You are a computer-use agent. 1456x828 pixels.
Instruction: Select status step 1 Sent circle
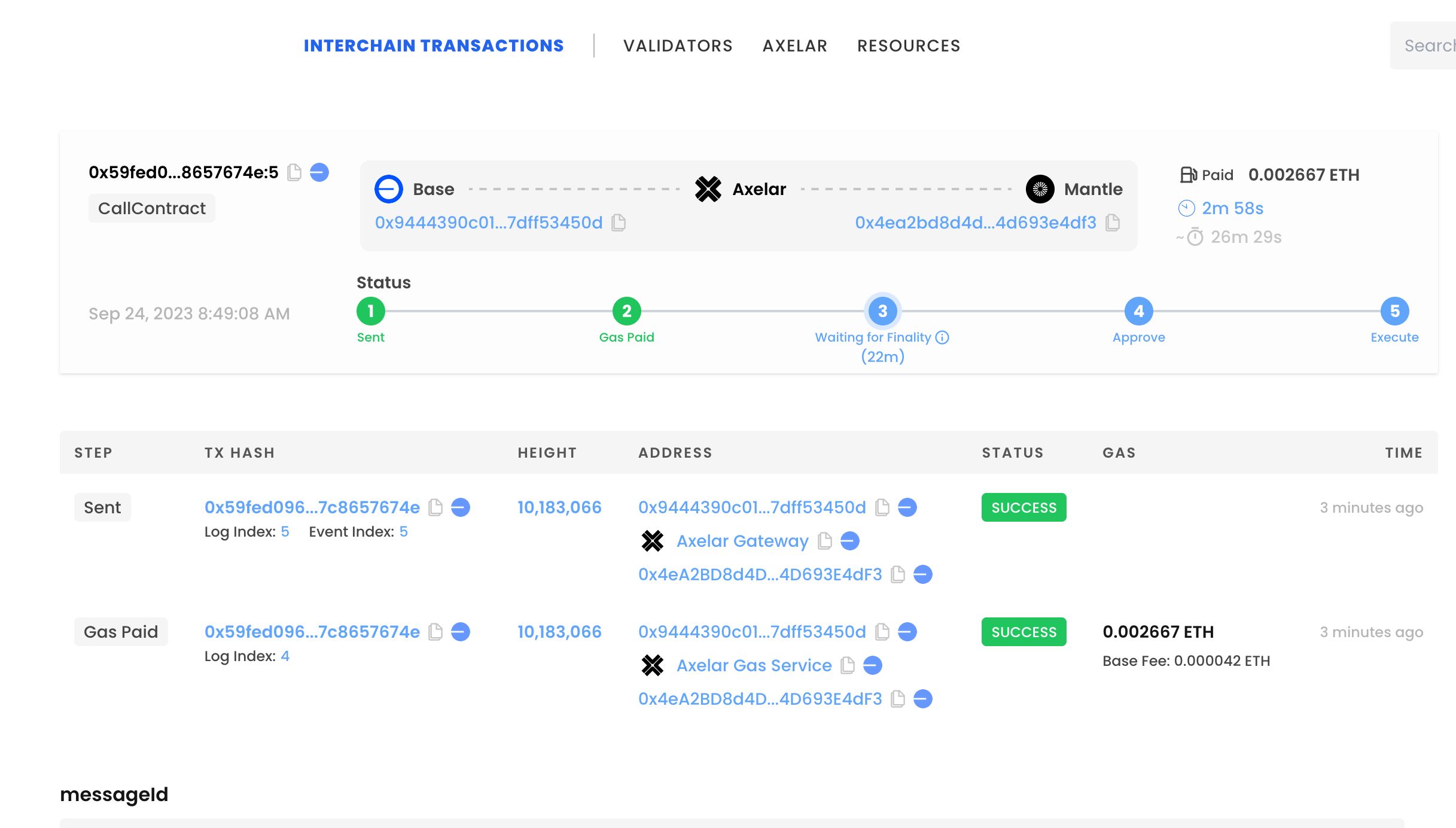pos(371,311)
